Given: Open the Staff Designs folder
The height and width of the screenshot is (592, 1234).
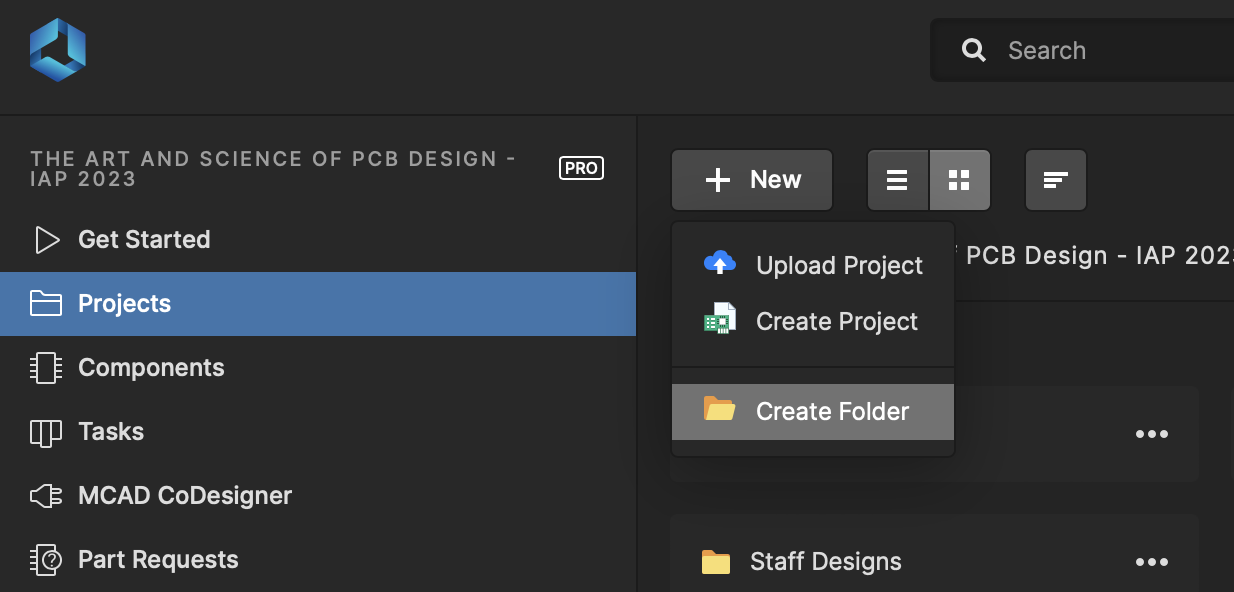Looking at the screenshot, I should [x=826, y=562].
